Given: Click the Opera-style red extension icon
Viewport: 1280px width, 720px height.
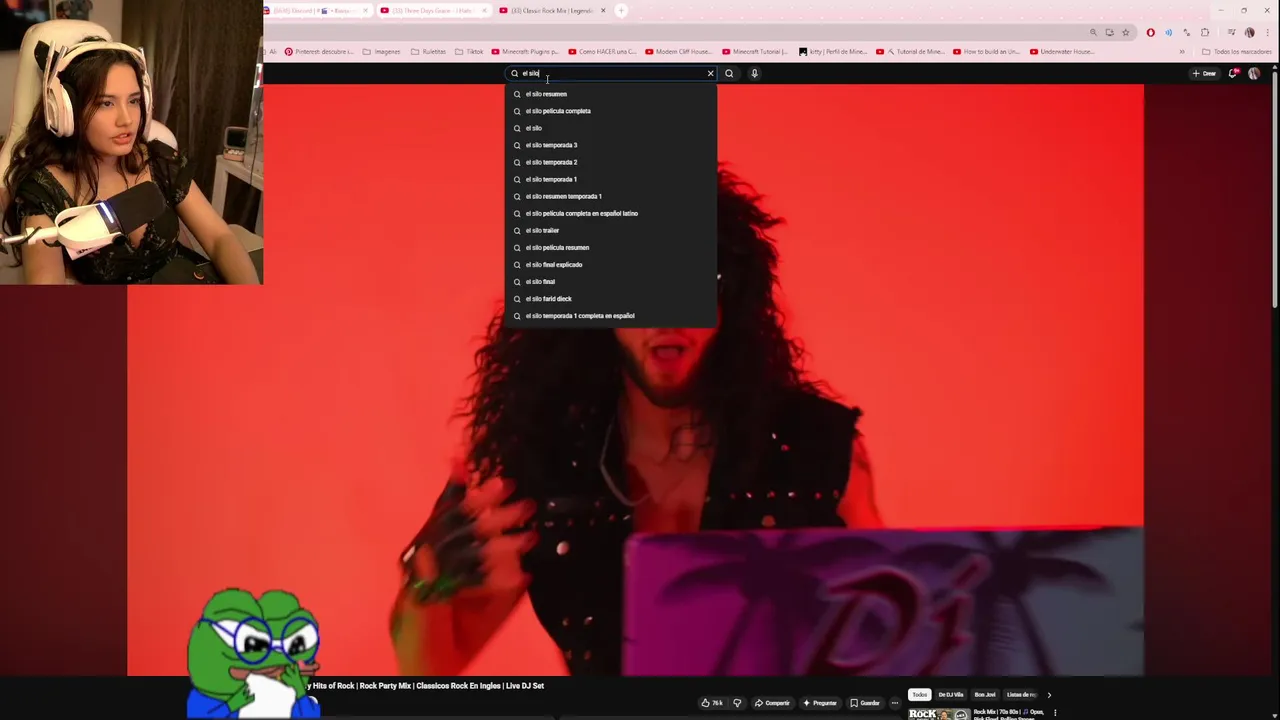Looking at the screenshot, I should click(1150, 32).
